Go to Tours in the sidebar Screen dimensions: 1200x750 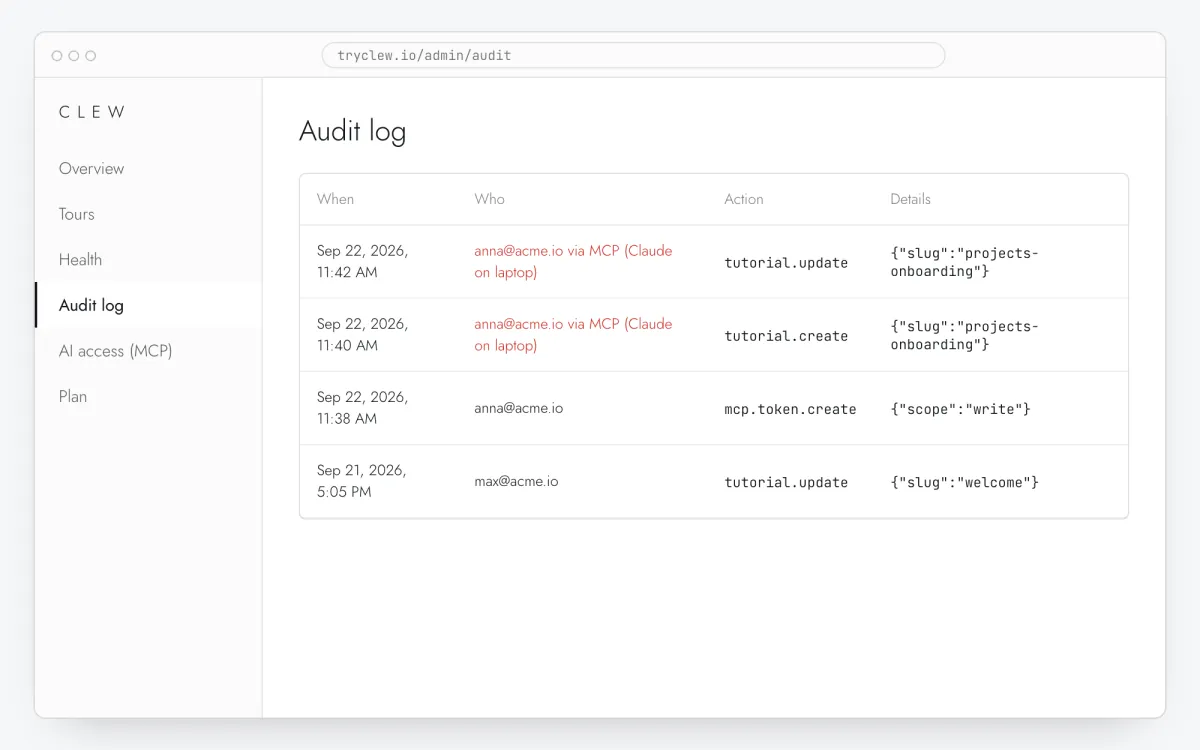(77, 214)
